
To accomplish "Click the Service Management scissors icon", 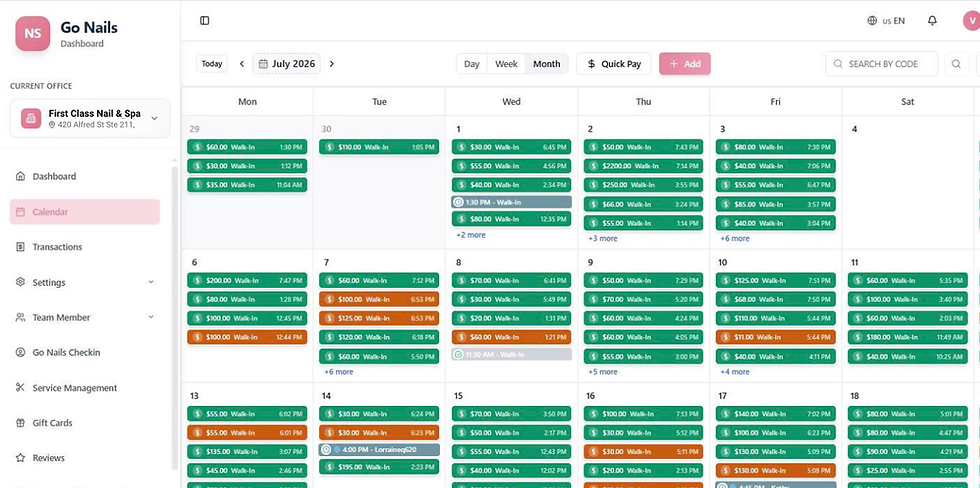I will coord(21,387).
